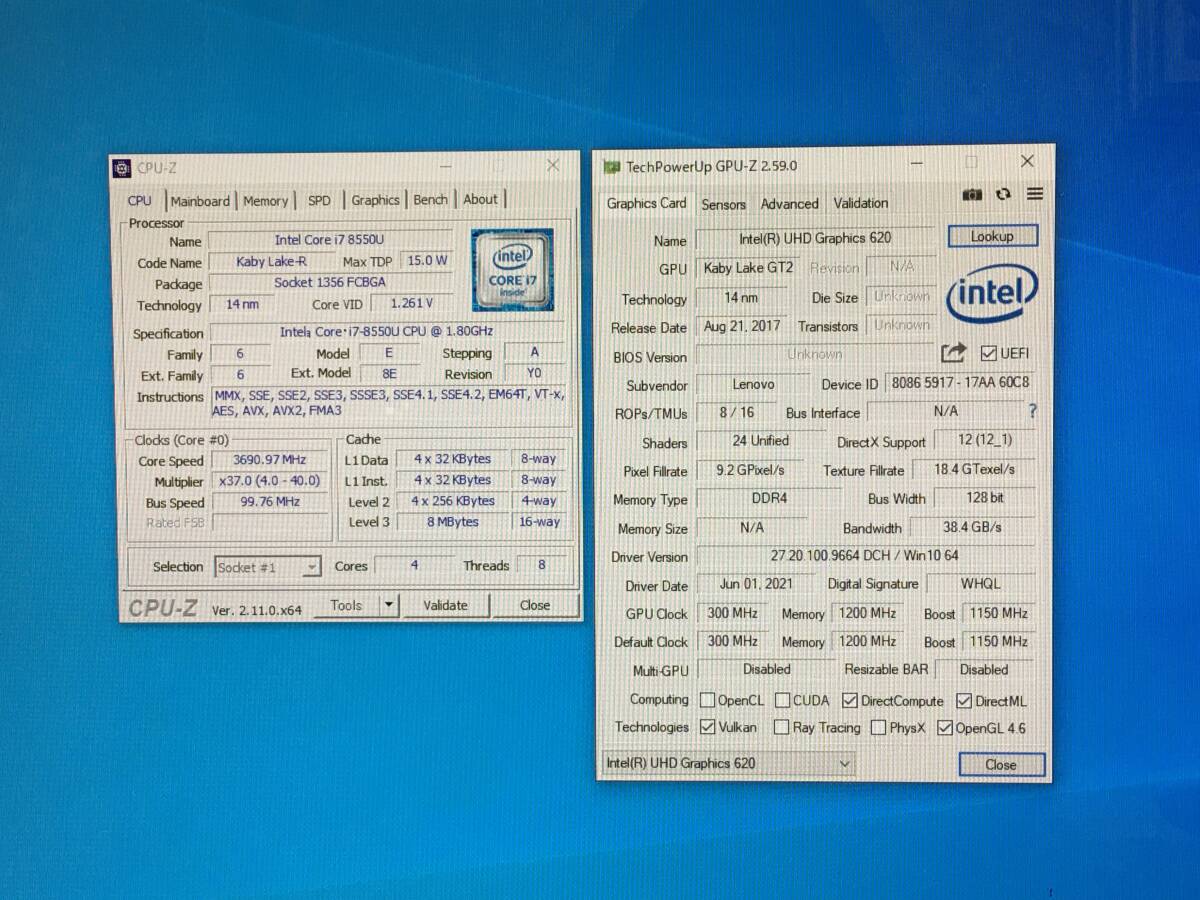The image size is (1200, 900).
Task: Open the Validation tab in GPU-Z
Action: pyautogui.click(x=860, y=203)
